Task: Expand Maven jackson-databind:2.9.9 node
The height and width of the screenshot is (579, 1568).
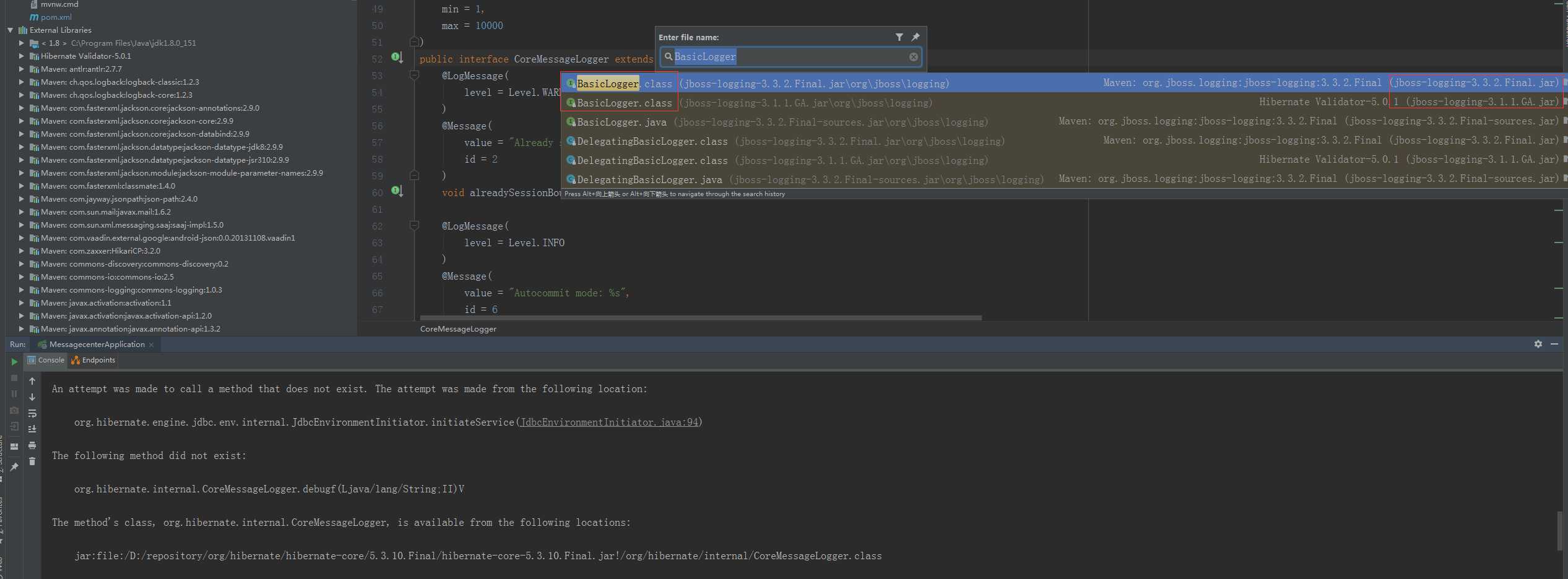Action: click(21, 134)
